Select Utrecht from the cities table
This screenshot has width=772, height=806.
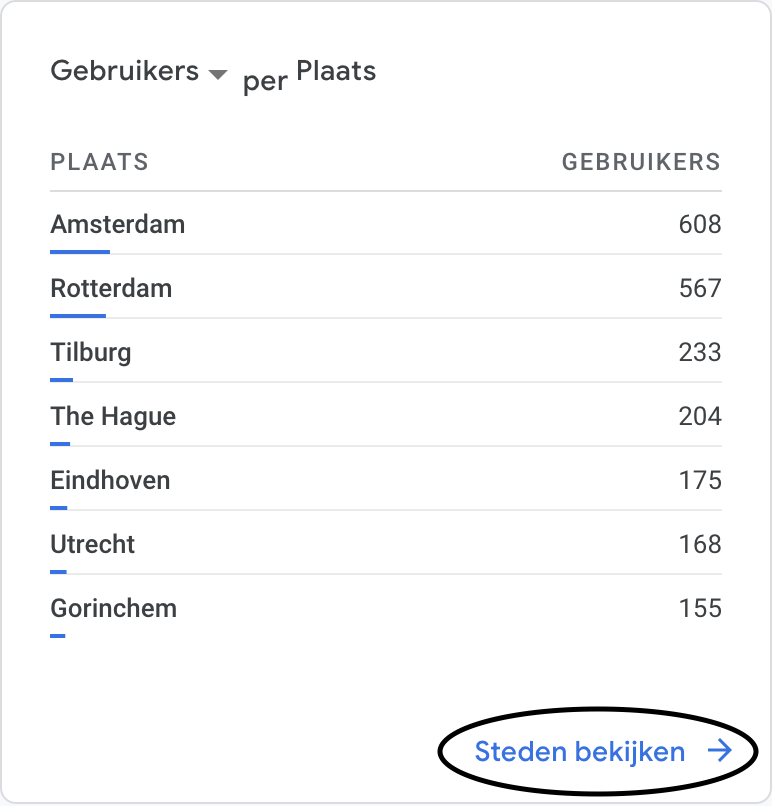coord(93,544)
